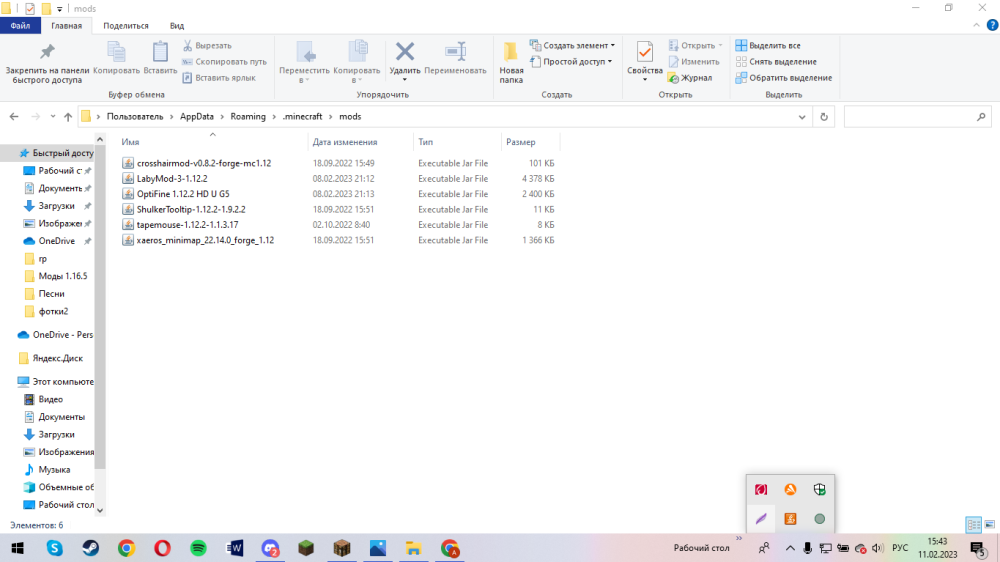This screenshot has height=562, width=1000.
Task: Click Обратить выделение invert selection
Action: coord(784,78)
